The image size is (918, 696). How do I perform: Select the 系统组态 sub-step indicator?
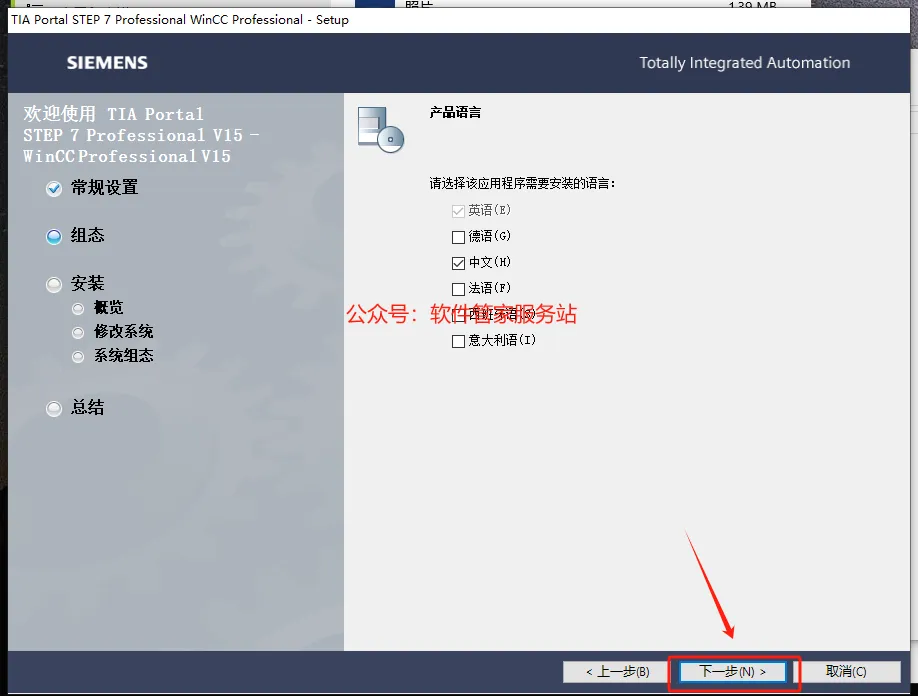78,356
